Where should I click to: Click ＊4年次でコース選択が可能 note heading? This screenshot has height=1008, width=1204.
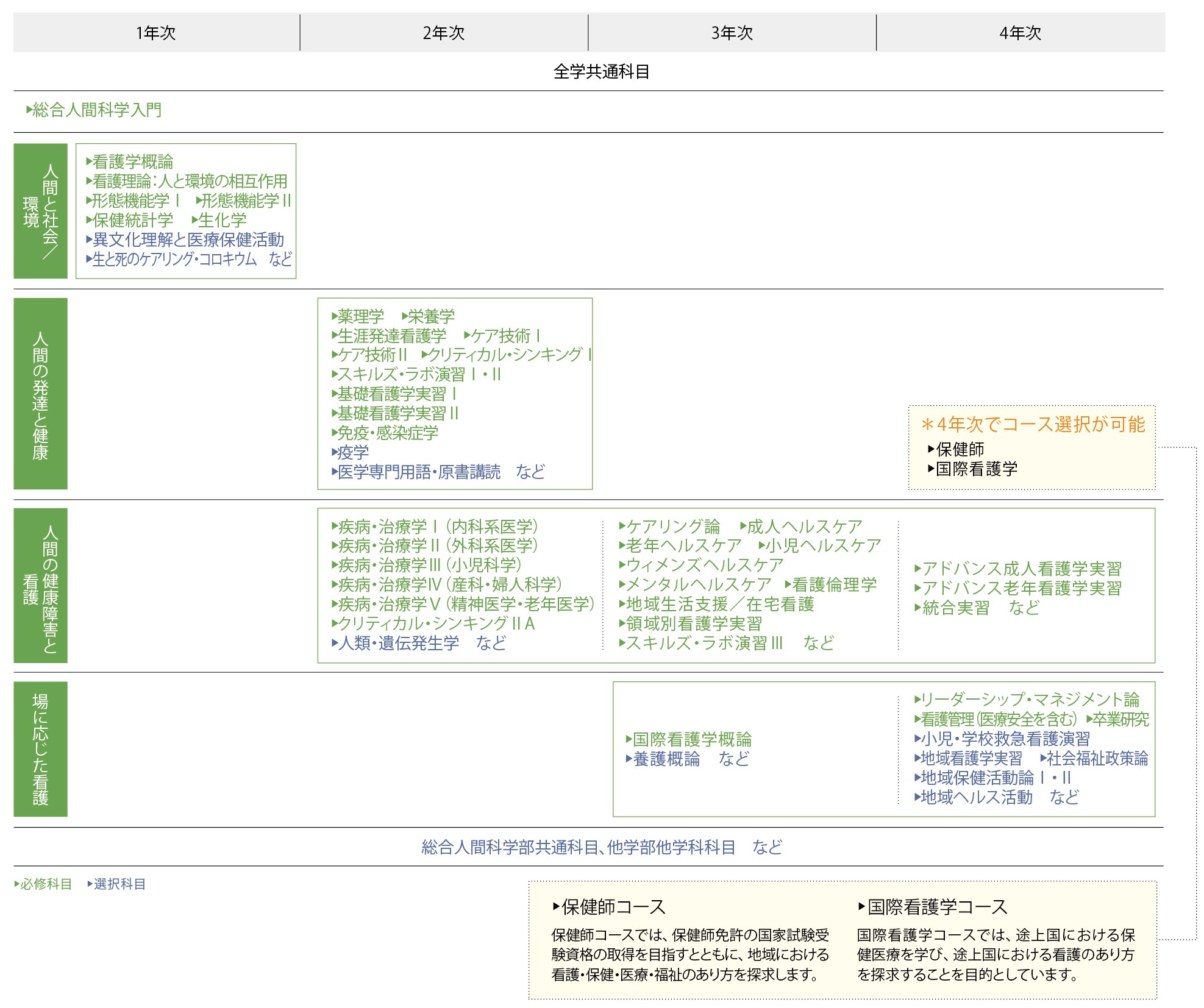(x=1033, y=424)
